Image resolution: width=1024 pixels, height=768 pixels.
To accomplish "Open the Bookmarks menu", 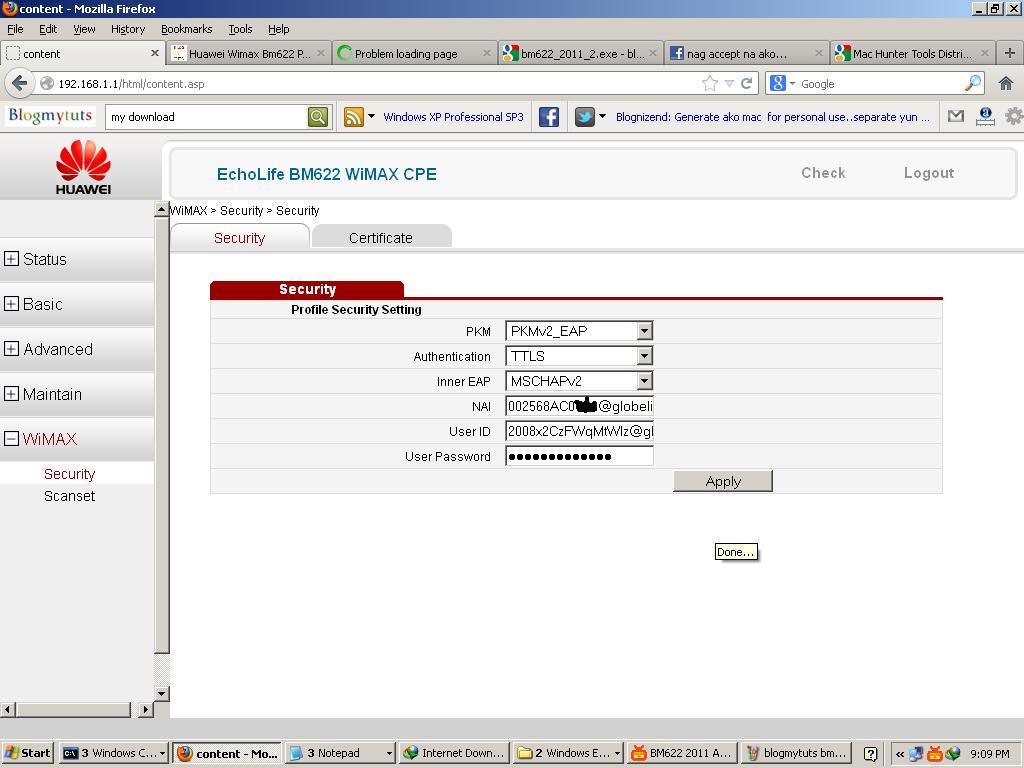I will [187, 29].
